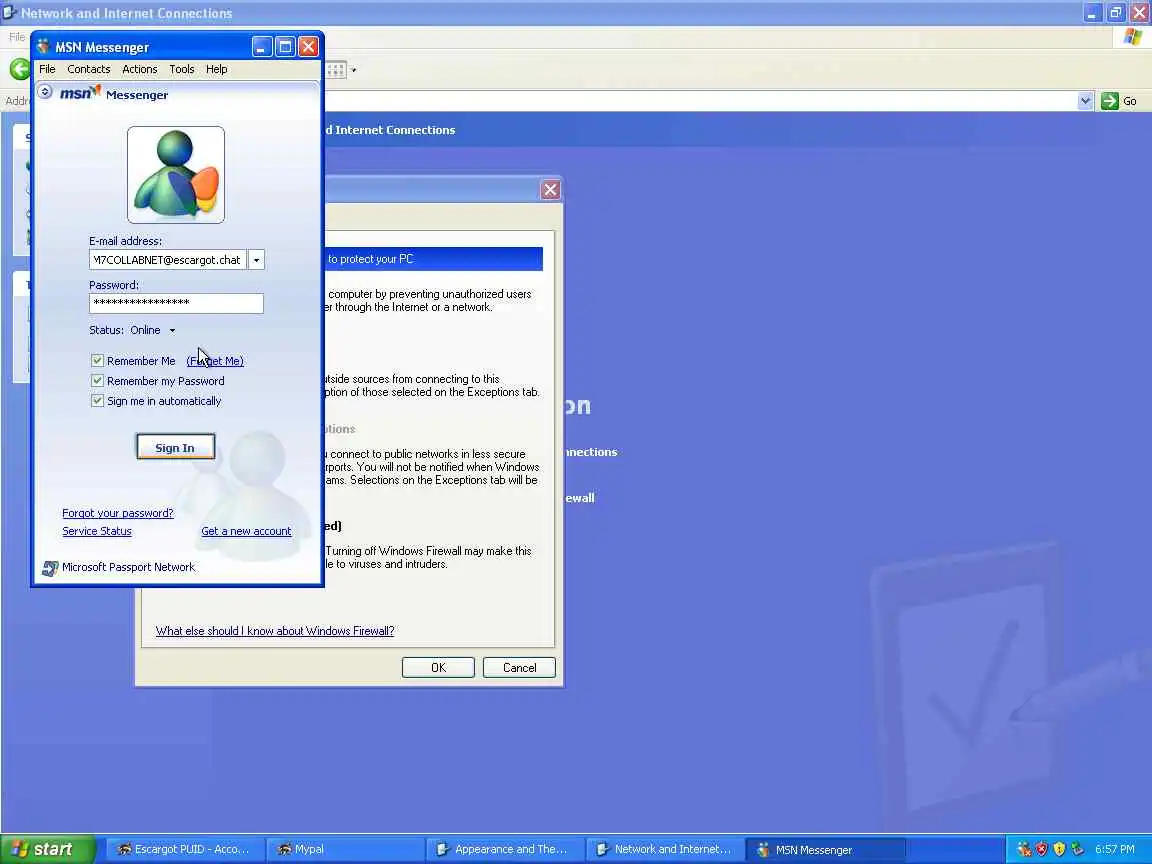Image resolution: width=1152 pixels, height=864 pixels.
Task: Restore down the Network and Internet Connections window
Action: [x=1115, y=12]
